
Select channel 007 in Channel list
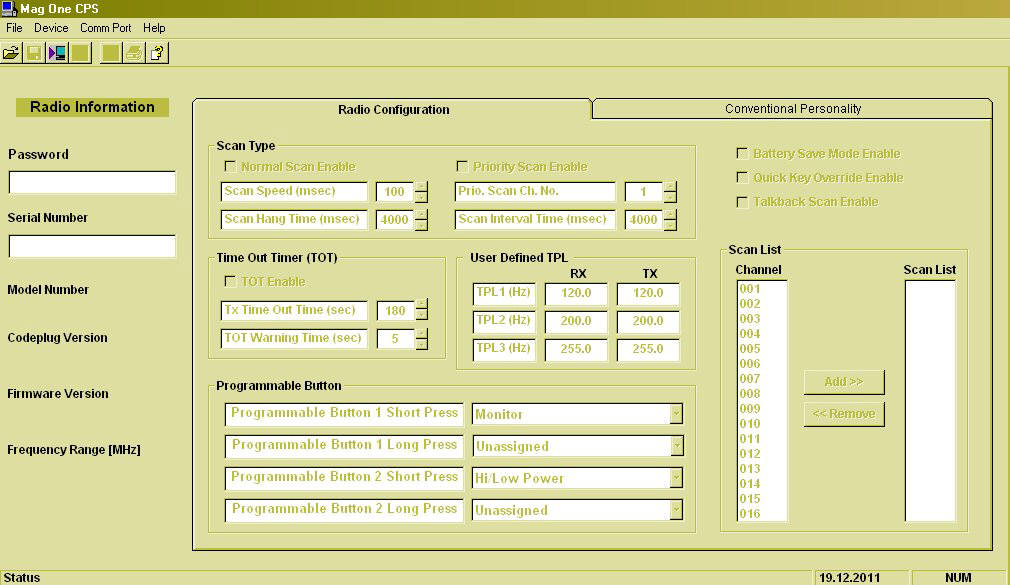pos(750,378)
